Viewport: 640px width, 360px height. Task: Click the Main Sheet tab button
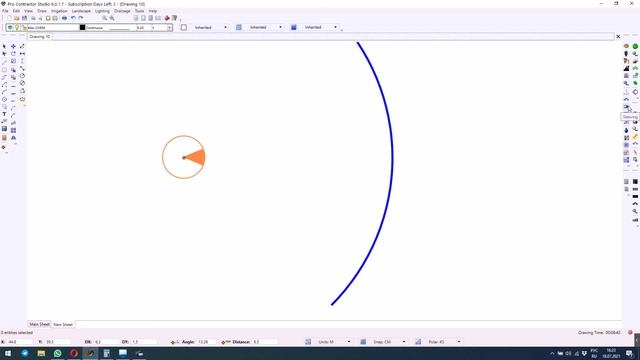pos(40,324)
